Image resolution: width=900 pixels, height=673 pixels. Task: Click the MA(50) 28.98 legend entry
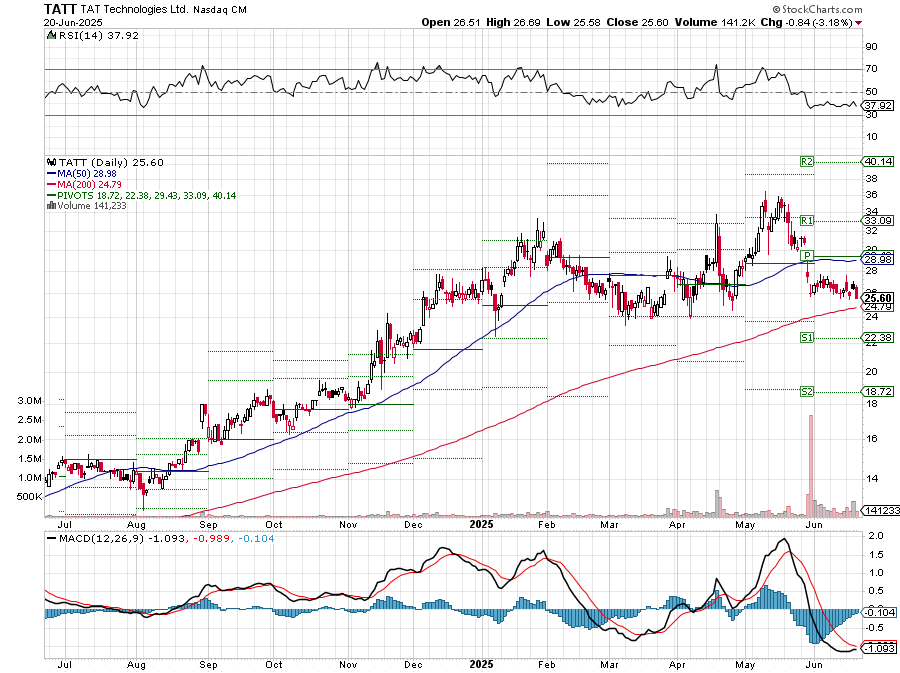click(87, 173)
